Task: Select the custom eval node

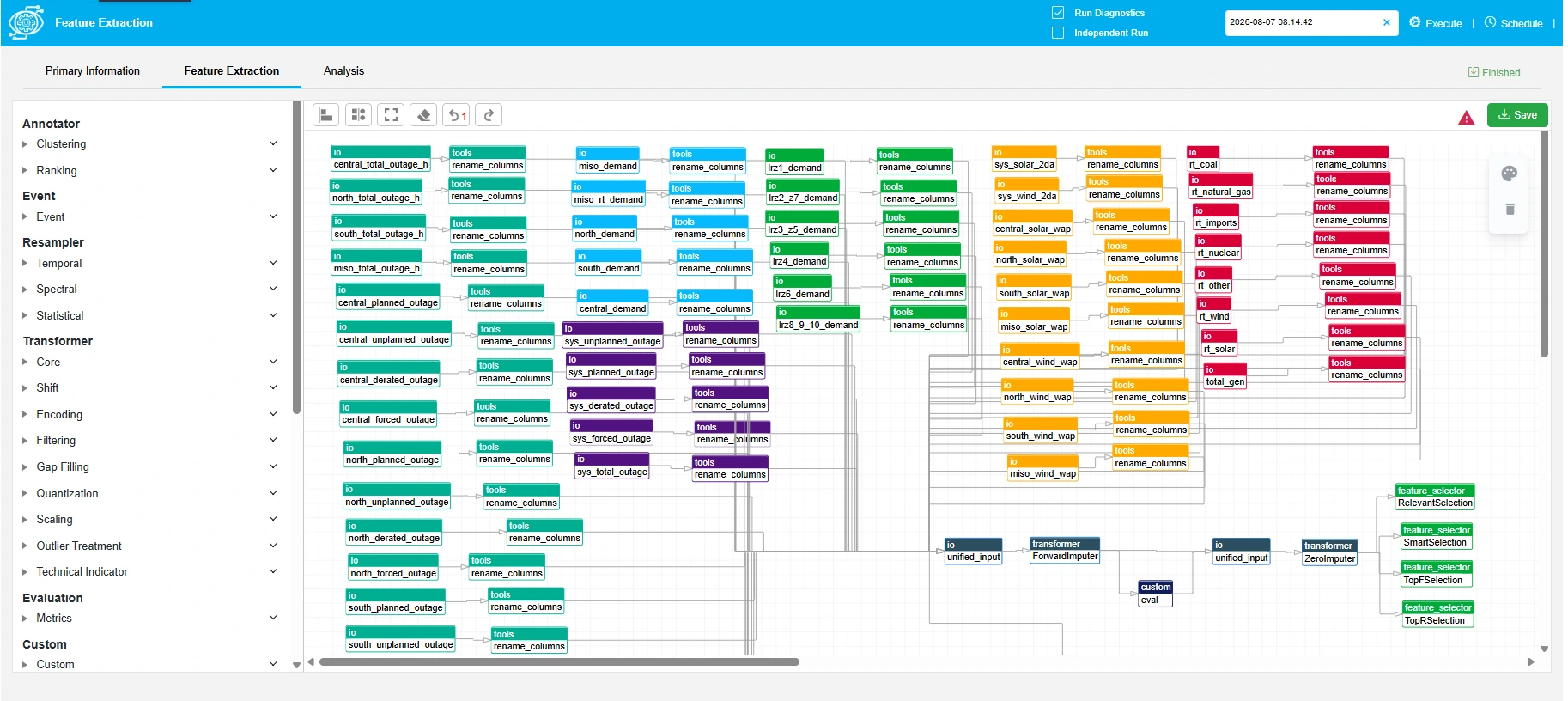Action: tap(1155, 594)
